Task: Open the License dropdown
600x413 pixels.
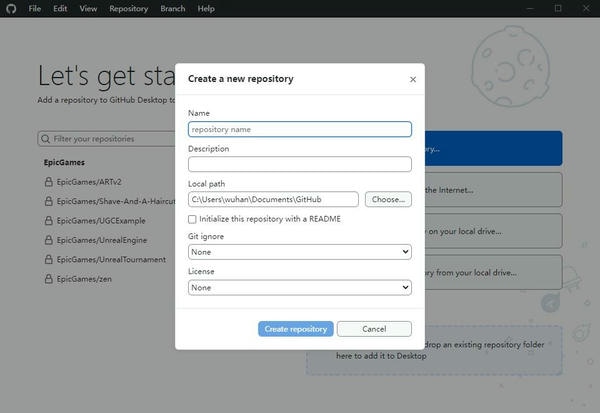Action: point(300,287)
